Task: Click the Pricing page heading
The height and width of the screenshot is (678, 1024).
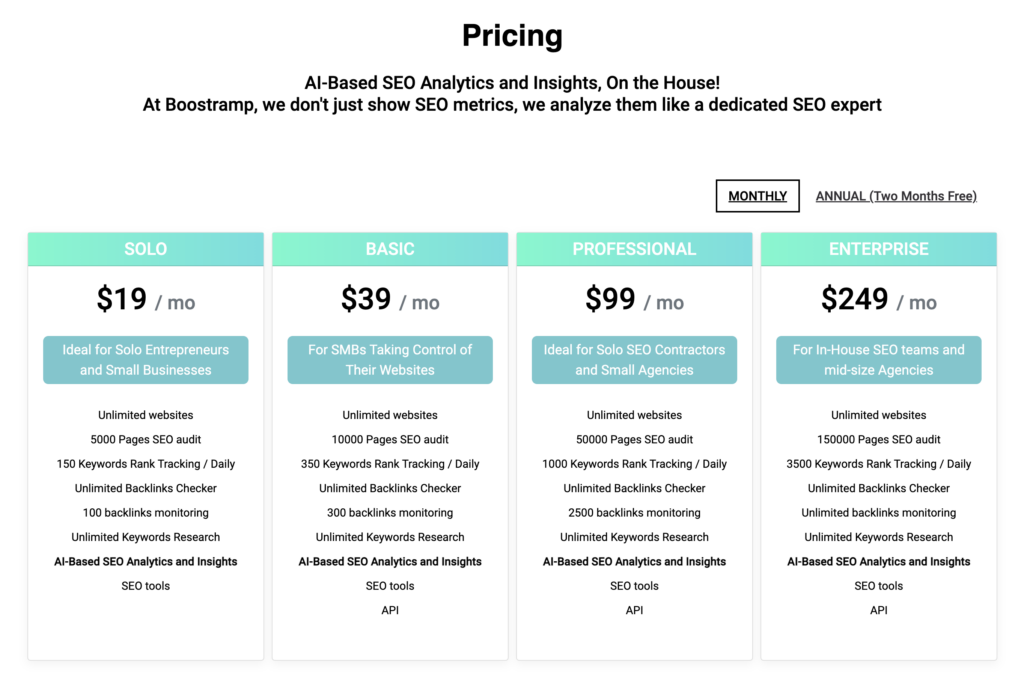Action: (x=512, y=36)
